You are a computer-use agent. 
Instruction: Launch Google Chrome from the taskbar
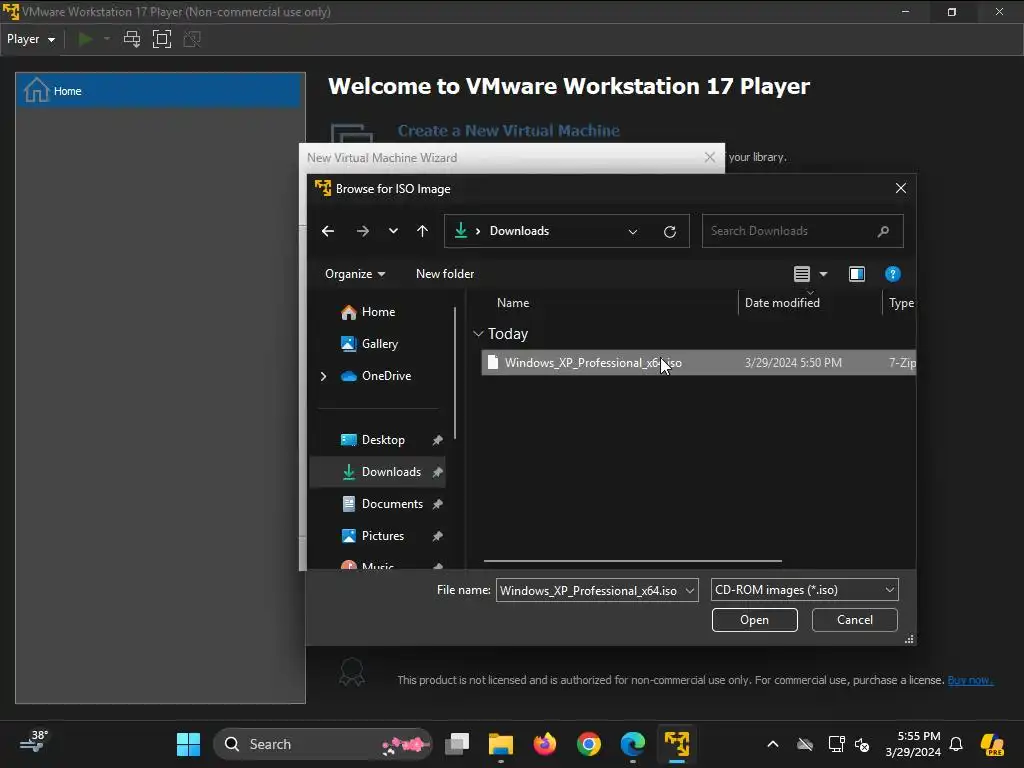(x=588, y=744)
